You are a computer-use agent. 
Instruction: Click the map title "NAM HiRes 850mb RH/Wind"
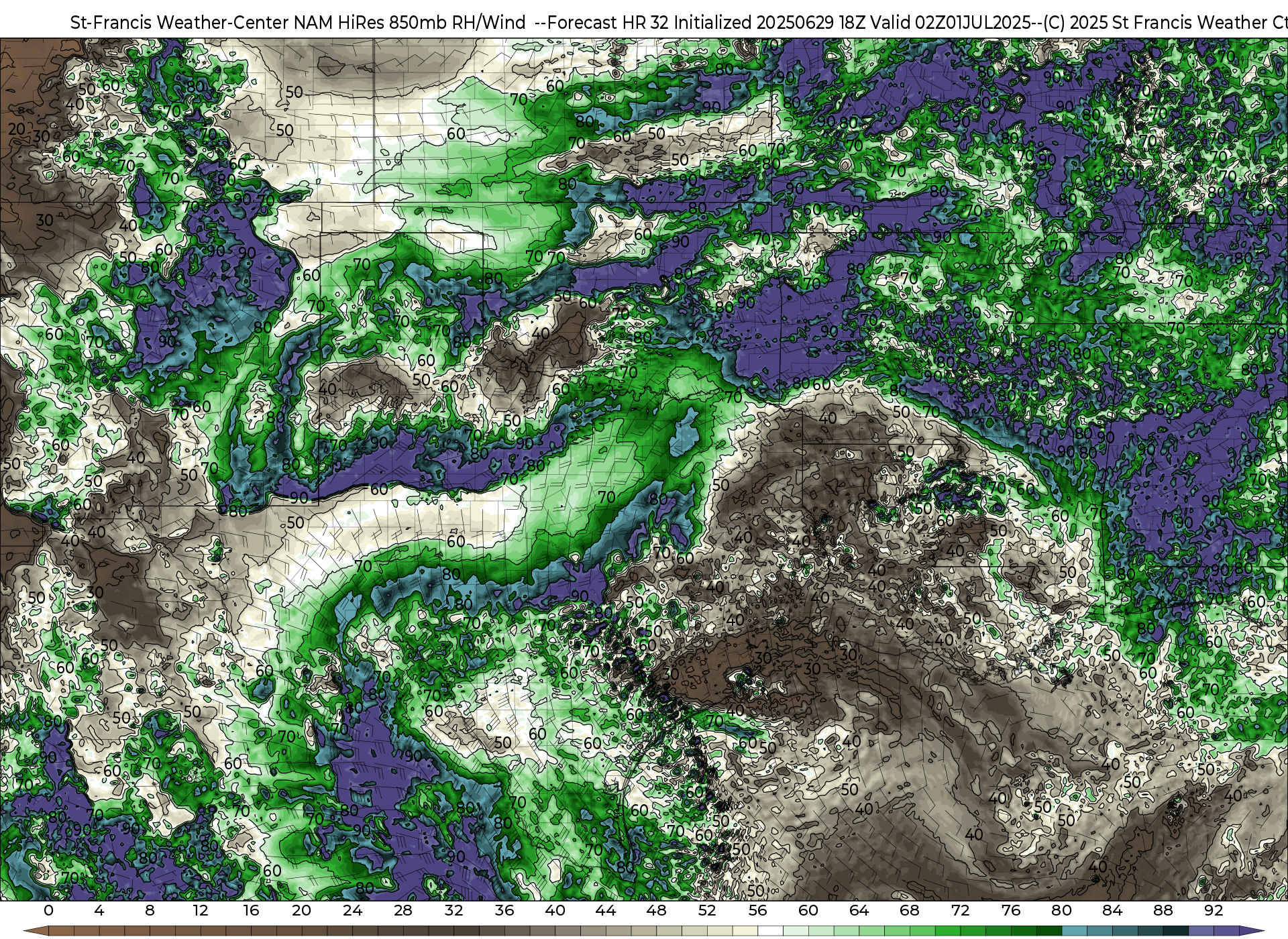click(x=409, y=22)
